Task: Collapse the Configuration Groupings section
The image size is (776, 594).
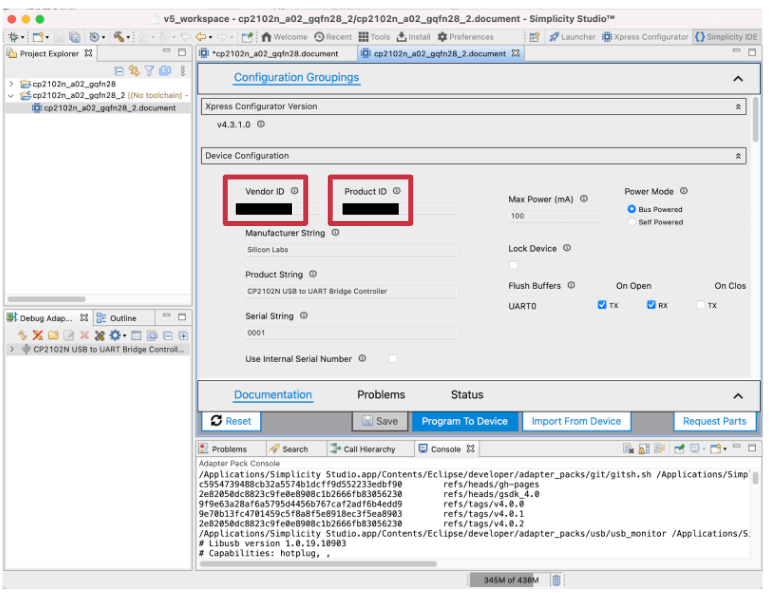Action: 738,79
